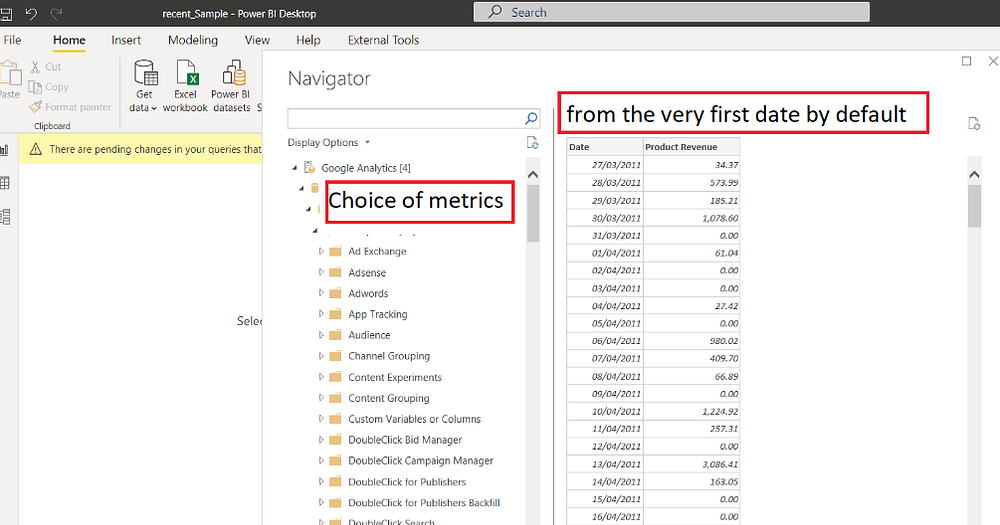The height and width of the screenshot is (525, 1000).
Task: Click the Undo arrow in title bar
Action: [31, 12]
